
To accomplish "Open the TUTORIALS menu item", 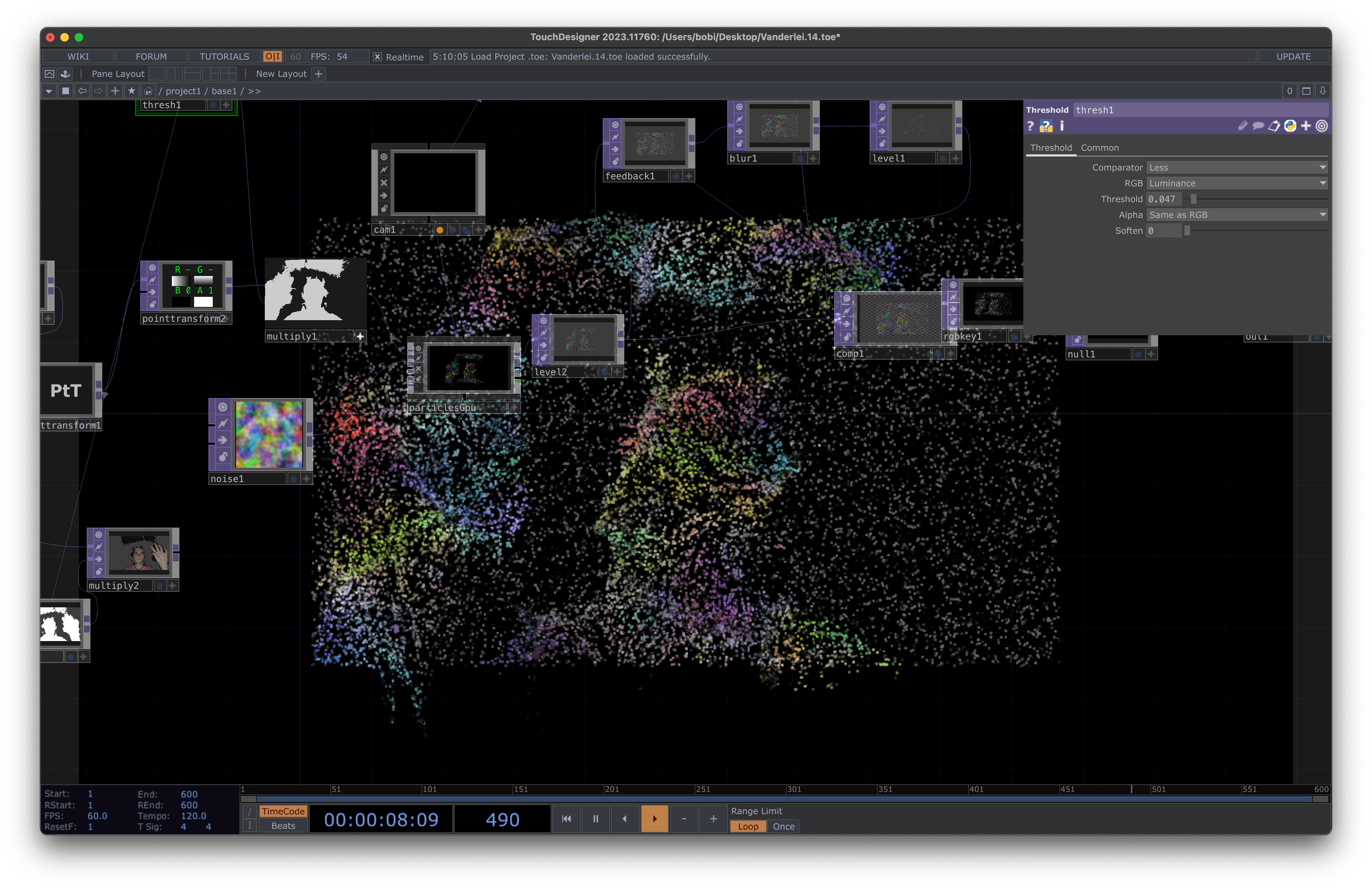I will 224,56.
